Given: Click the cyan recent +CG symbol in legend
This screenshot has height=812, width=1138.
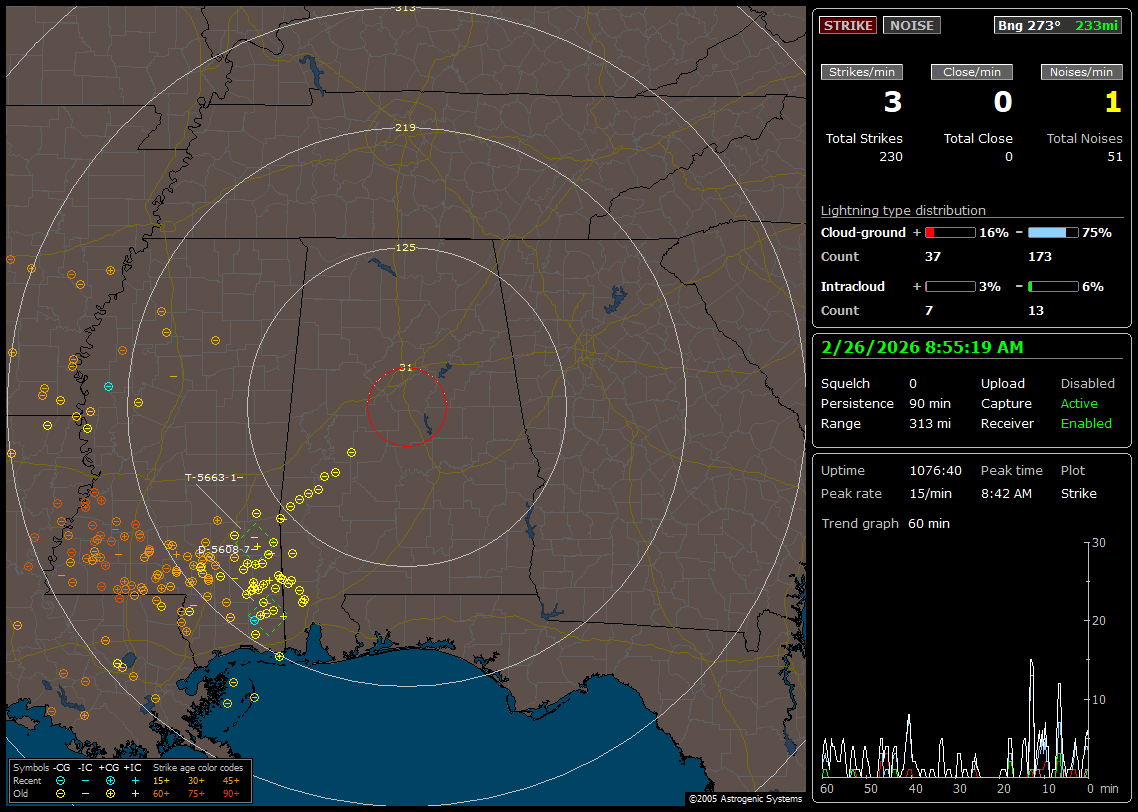Looking at the screenshot, I should point(110,780).
